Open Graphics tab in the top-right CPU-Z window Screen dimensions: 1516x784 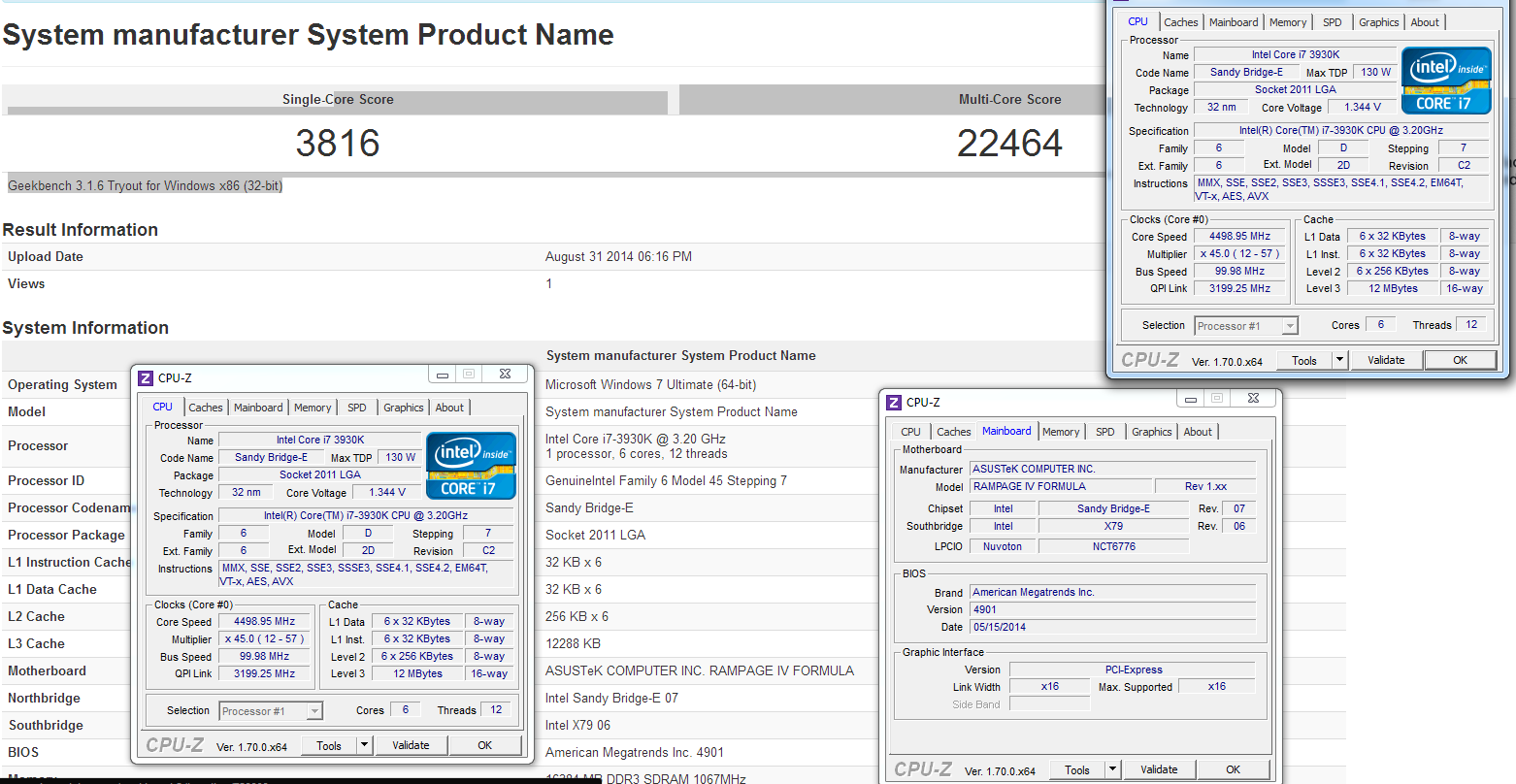tap(1379, 22)
